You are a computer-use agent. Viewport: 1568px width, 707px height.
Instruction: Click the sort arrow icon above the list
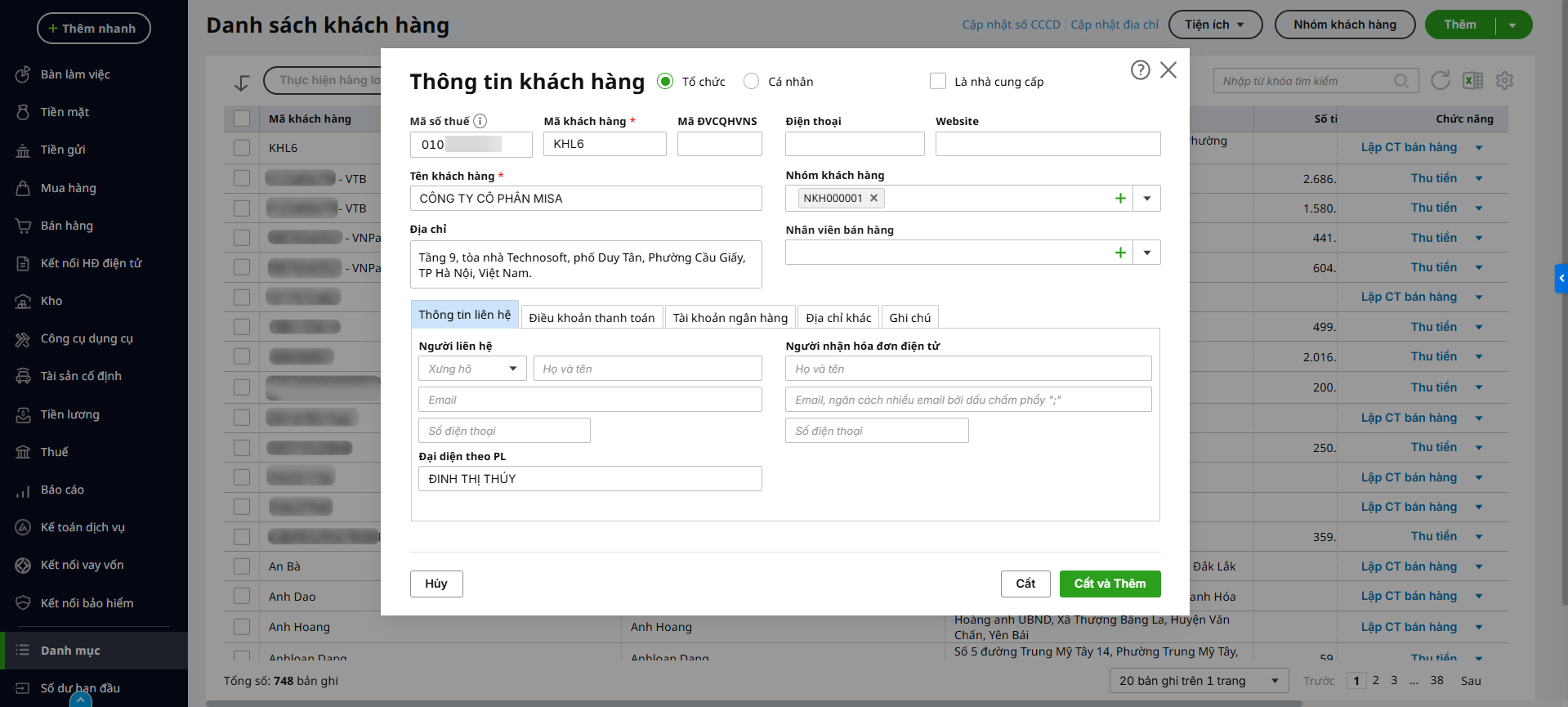click(242, 83)
